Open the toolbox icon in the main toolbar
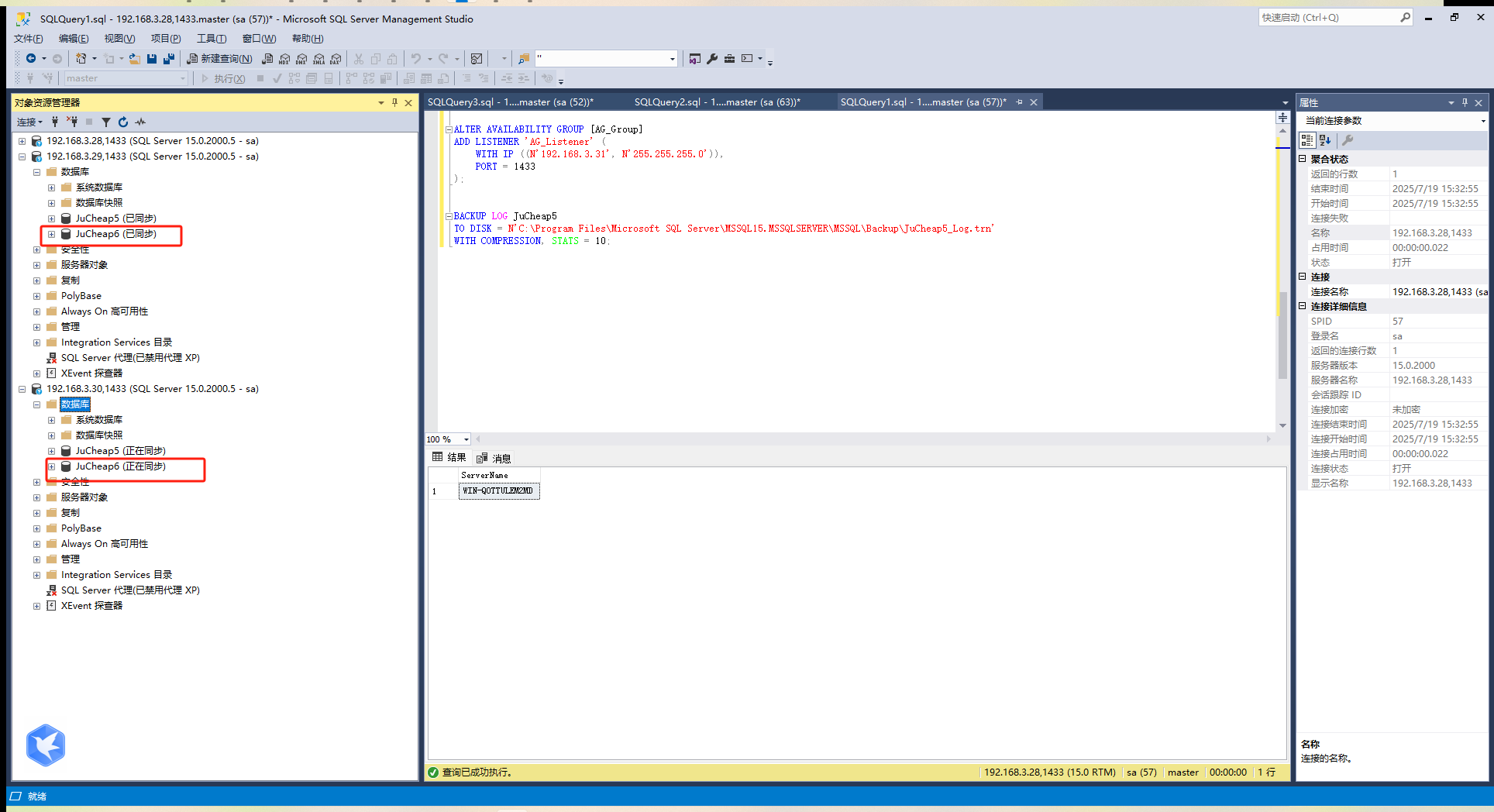 tap(729, 58)
